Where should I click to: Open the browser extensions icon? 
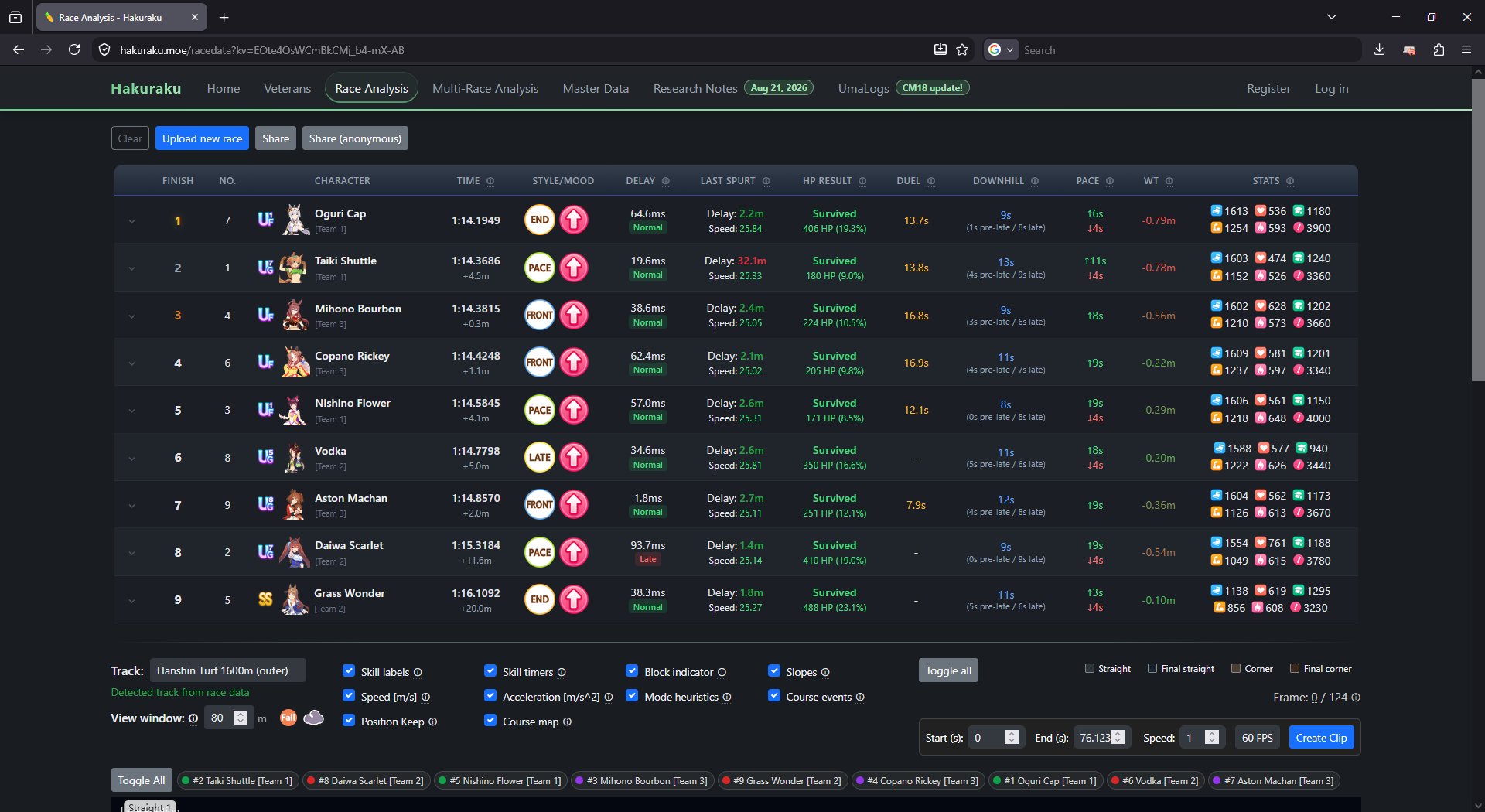click(1439, 49)
